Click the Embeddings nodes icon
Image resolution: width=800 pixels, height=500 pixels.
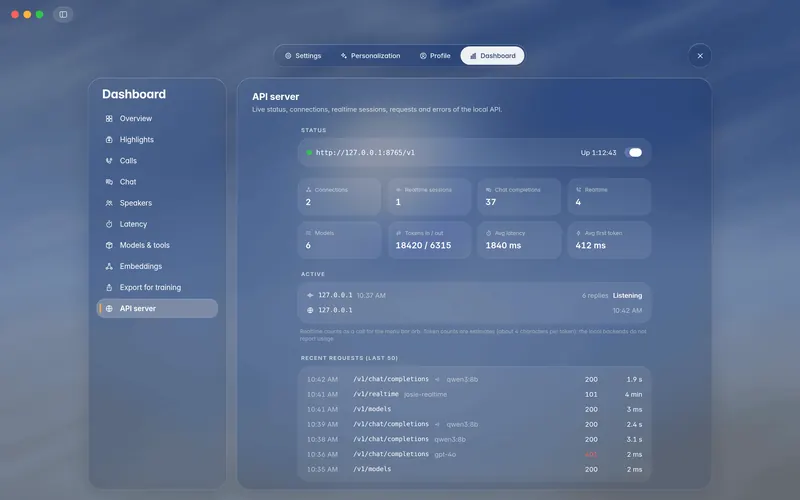[x=109, y=266]
